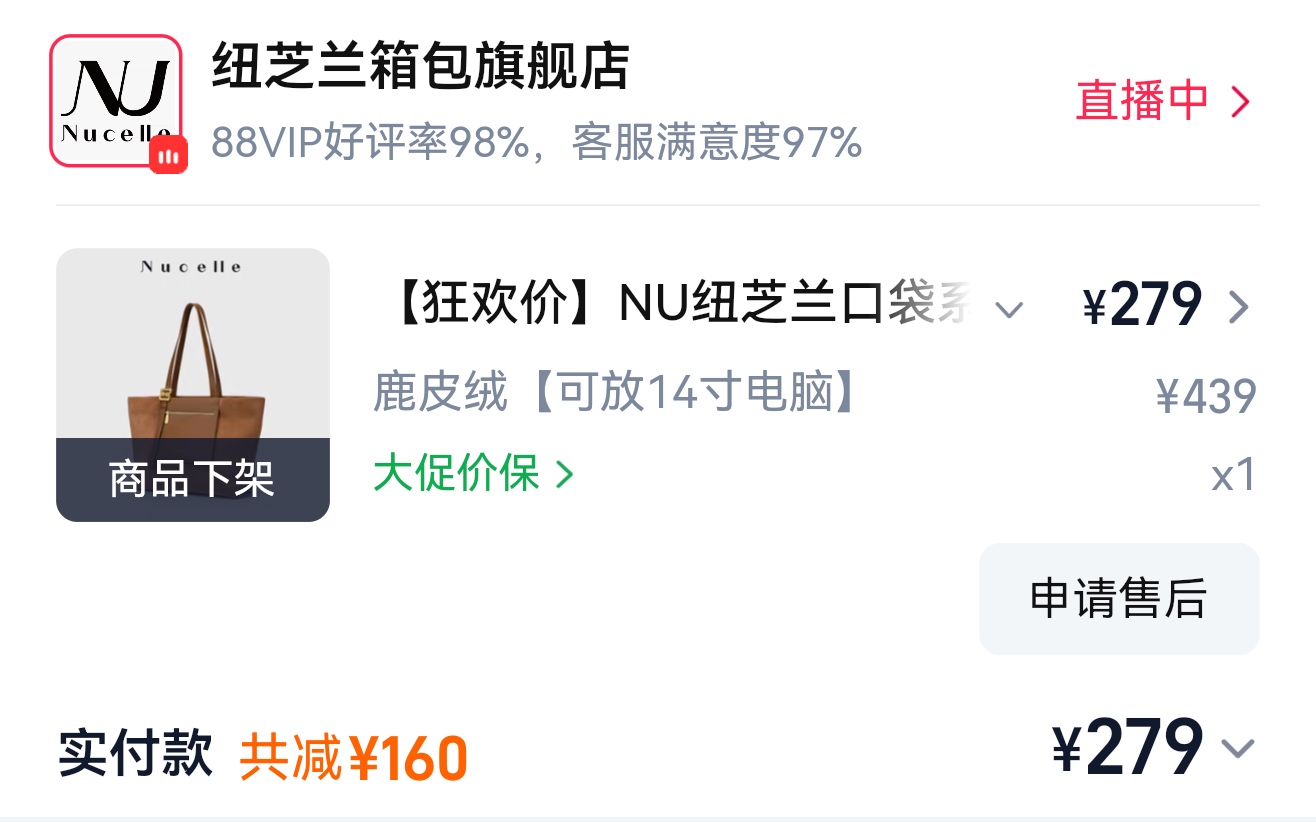
Task: Tap the 实付款 label
Action: [x=136, y=753]
